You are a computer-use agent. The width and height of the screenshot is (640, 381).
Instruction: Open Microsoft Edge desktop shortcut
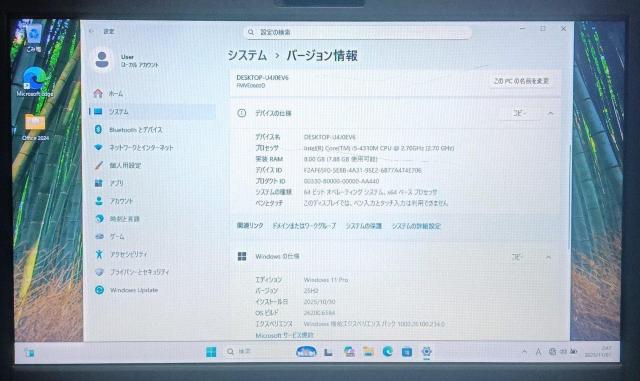coord(35,82)
